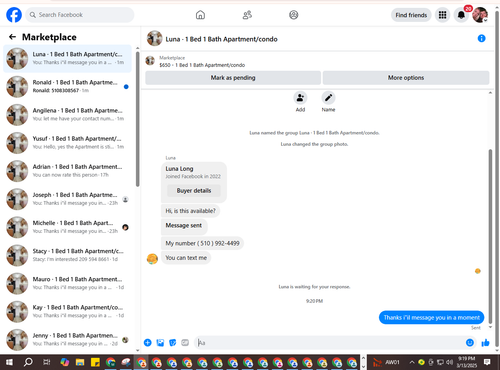
Task: Open the Windows action center notifications
Action: click(x=487, y=362)
